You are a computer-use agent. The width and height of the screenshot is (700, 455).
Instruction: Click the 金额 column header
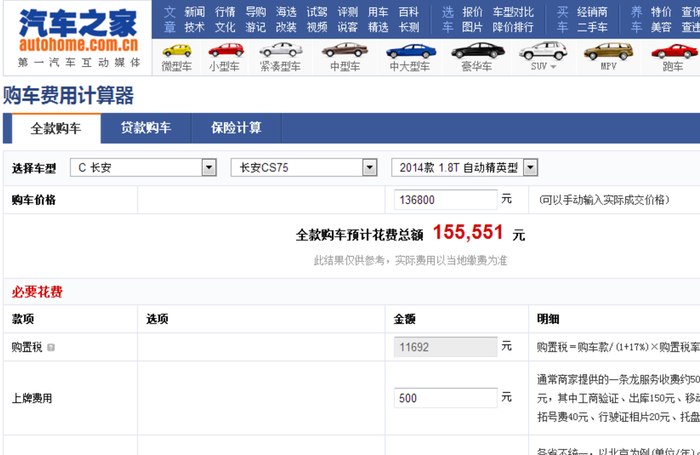click(404, 319)
